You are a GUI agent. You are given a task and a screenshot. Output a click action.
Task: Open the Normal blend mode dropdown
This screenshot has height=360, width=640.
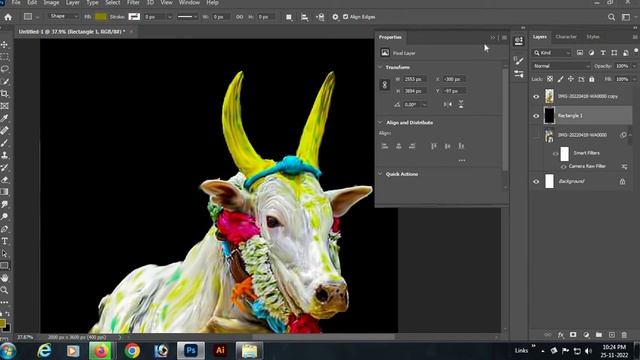click(561, 66)
